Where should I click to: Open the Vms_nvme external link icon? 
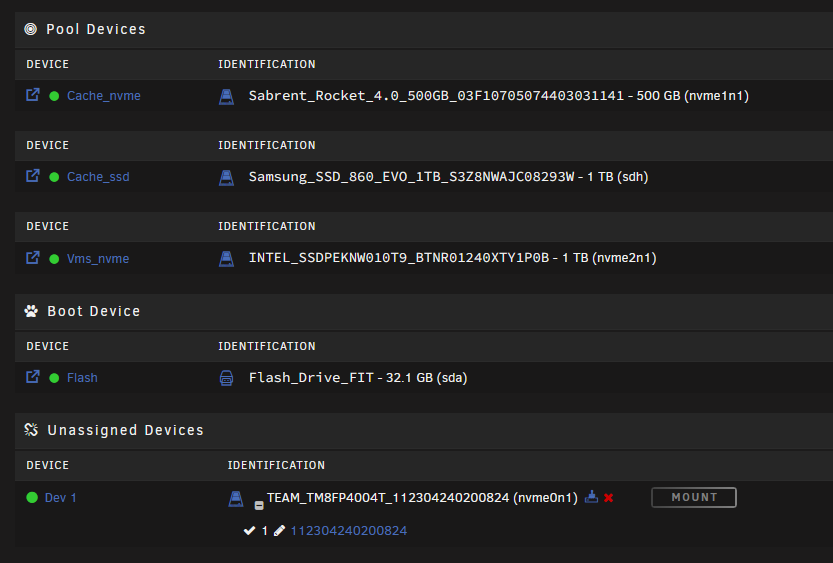[33, 258]
